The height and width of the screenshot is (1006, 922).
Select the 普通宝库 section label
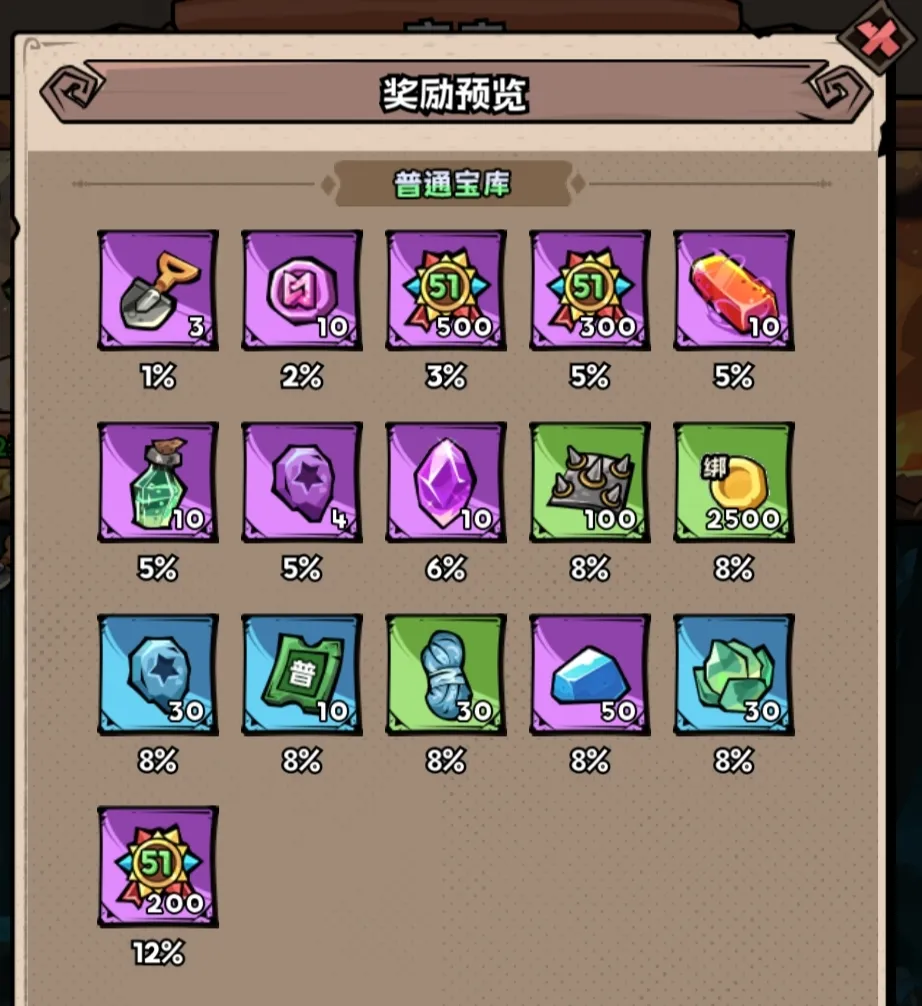452,184
